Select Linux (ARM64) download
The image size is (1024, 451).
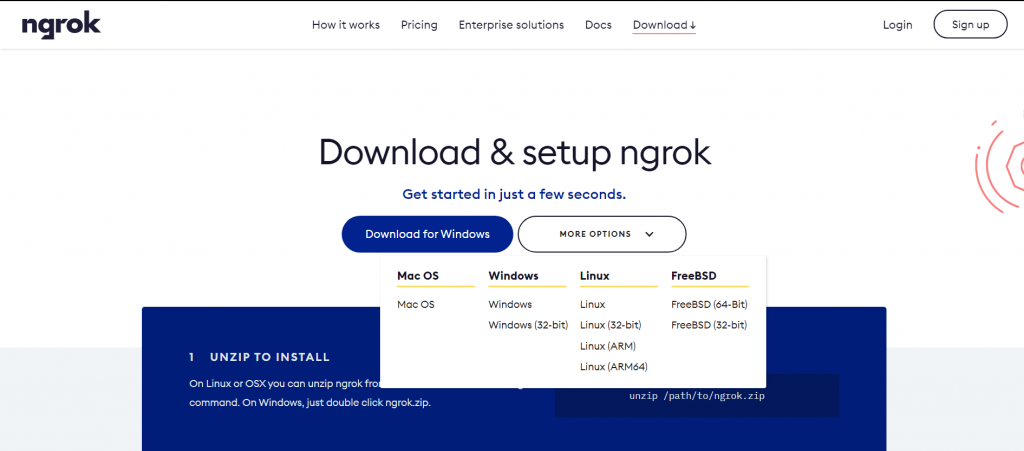point(614,367)
